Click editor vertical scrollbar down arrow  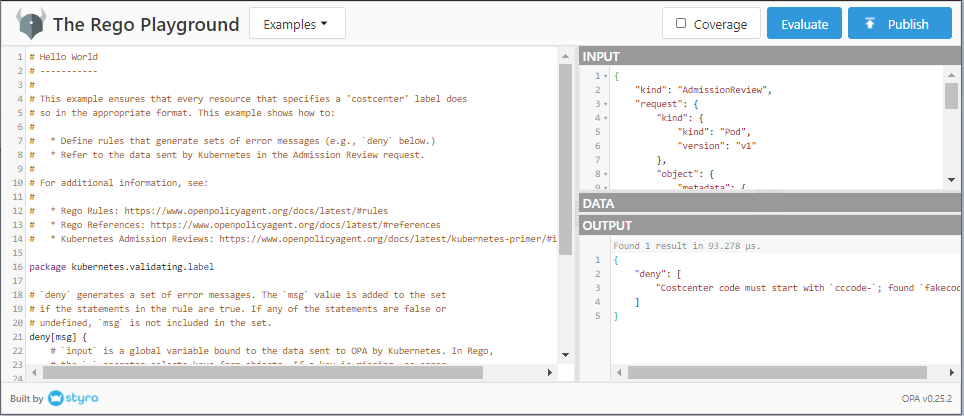[x=565, y=355]
